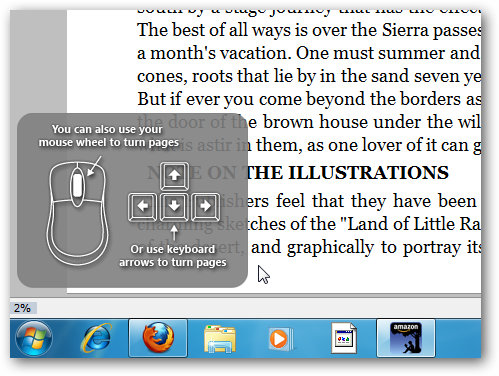The width and height of the screenshot is (499, 376).
Task: Click the up arrow key graphic
Action: pyautogui.click(x=174, y=176)
